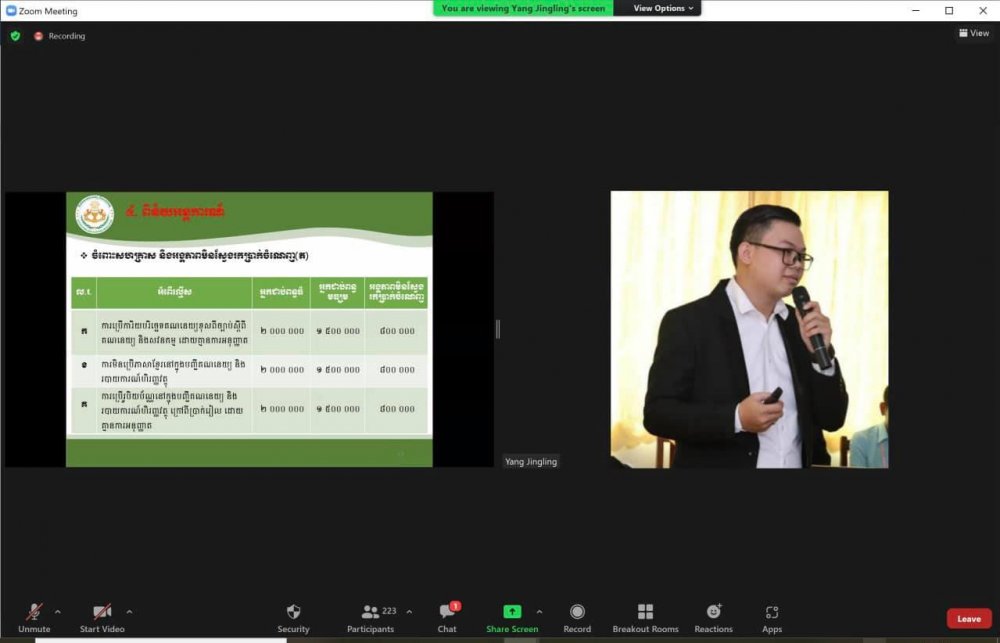Expand Share Screen options arrow
The height and width of the screenshot is (643, 1000).
(x=539, y=611)
